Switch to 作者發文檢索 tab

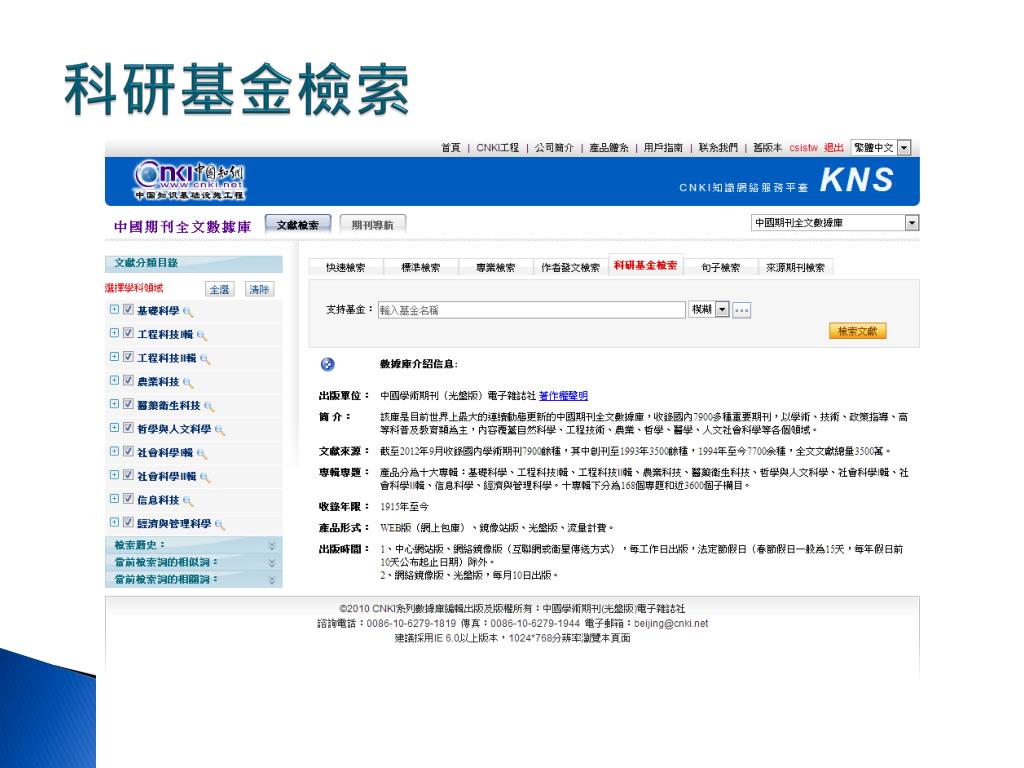tap(570, 268)
